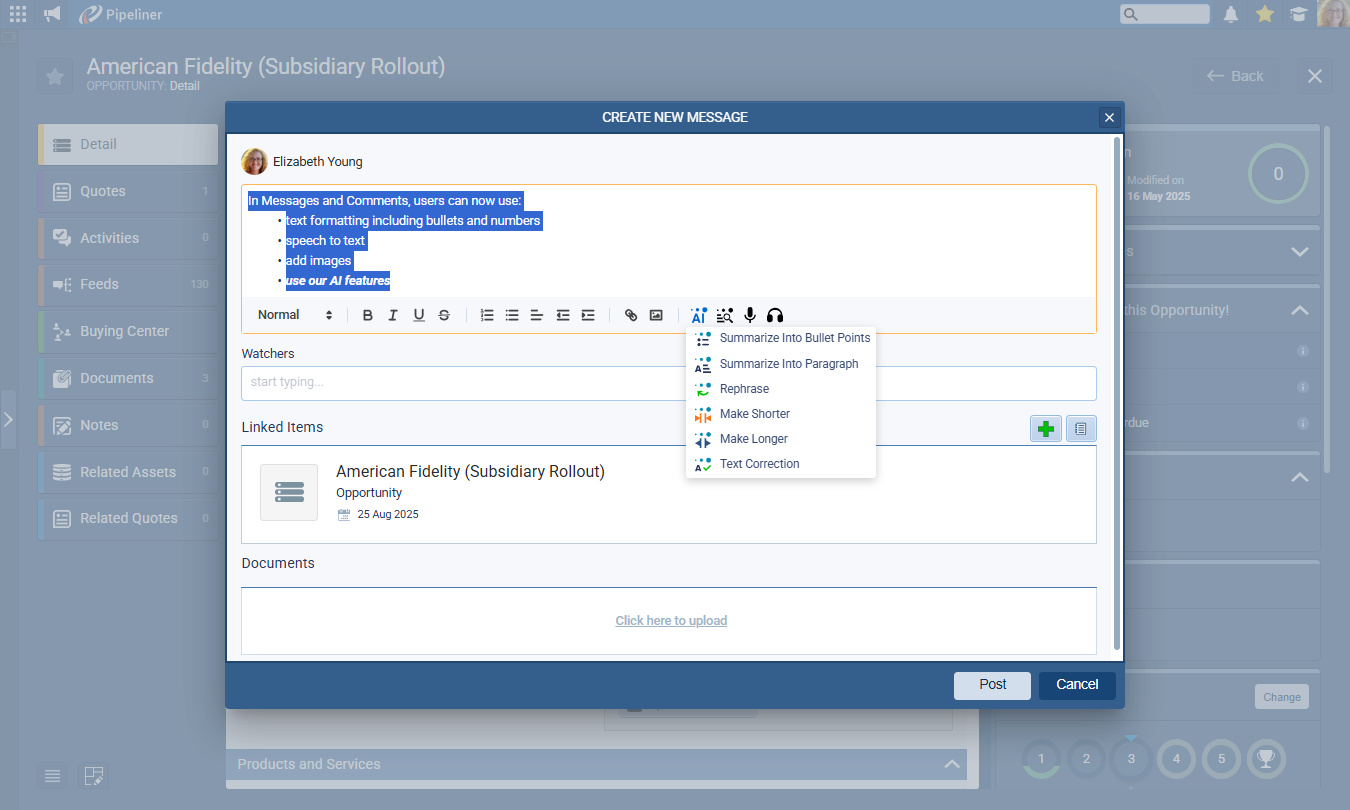This screenshot has height=810, width=1350.
Task: Start speech to text with microphone icon
Action: [750, 315]
